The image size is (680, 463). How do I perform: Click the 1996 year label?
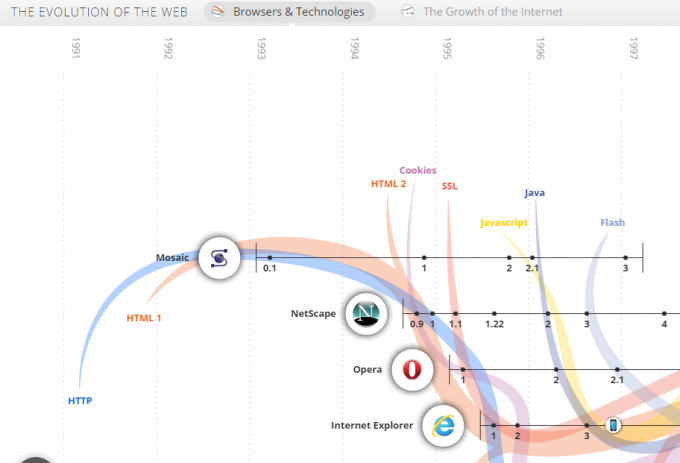[x=540, y=48]
